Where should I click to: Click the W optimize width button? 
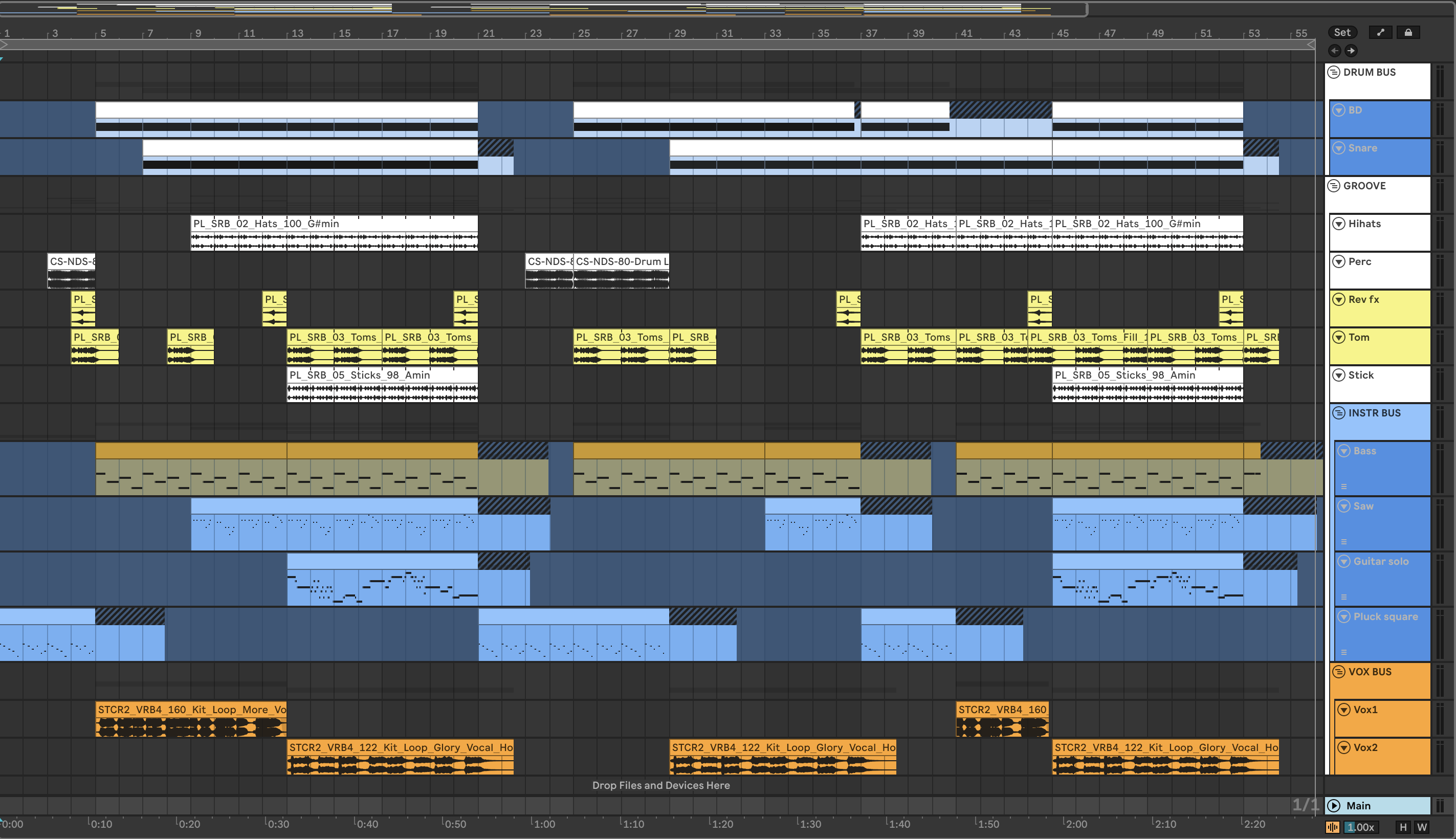point(1422,827)
